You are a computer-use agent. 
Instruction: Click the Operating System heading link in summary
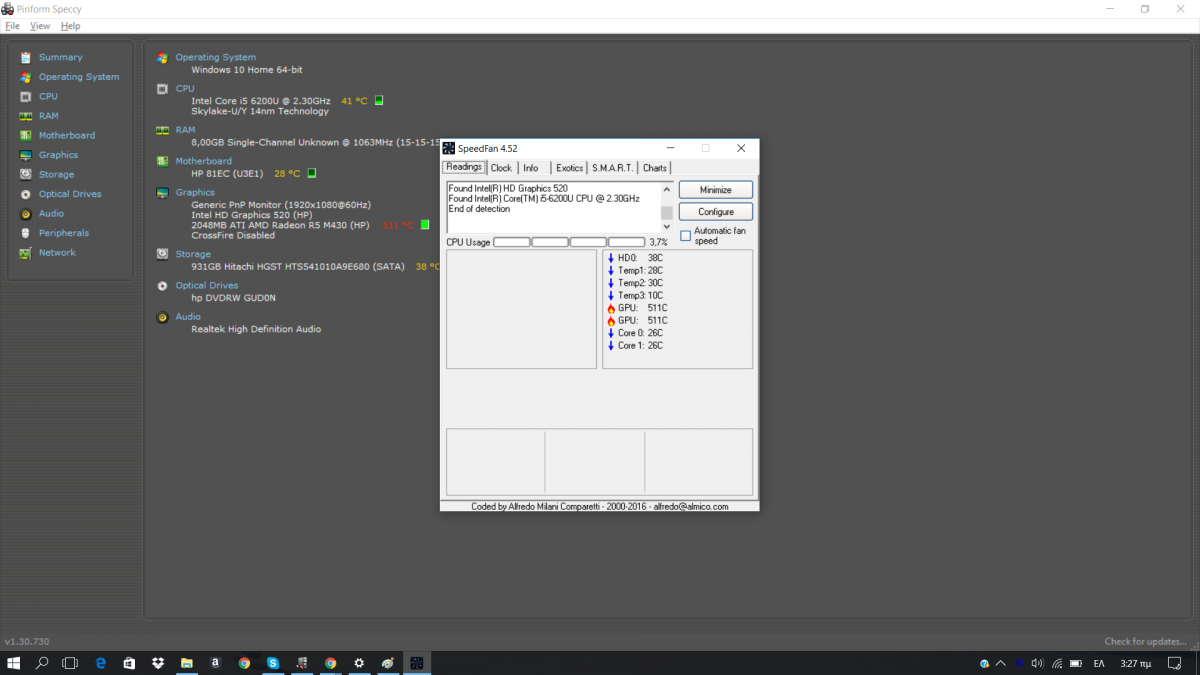pos(216,57)
